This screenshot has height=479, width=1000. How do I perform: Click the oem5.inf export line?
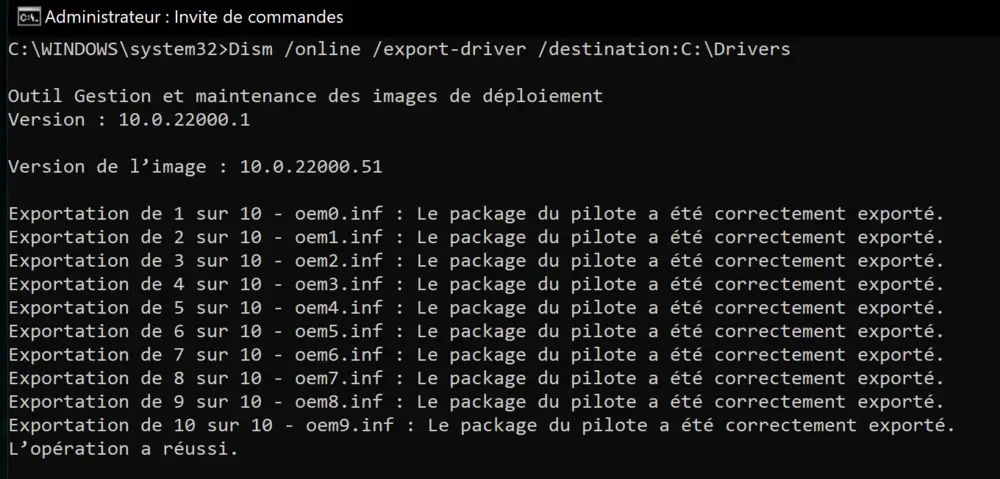(x=475, y=331)
